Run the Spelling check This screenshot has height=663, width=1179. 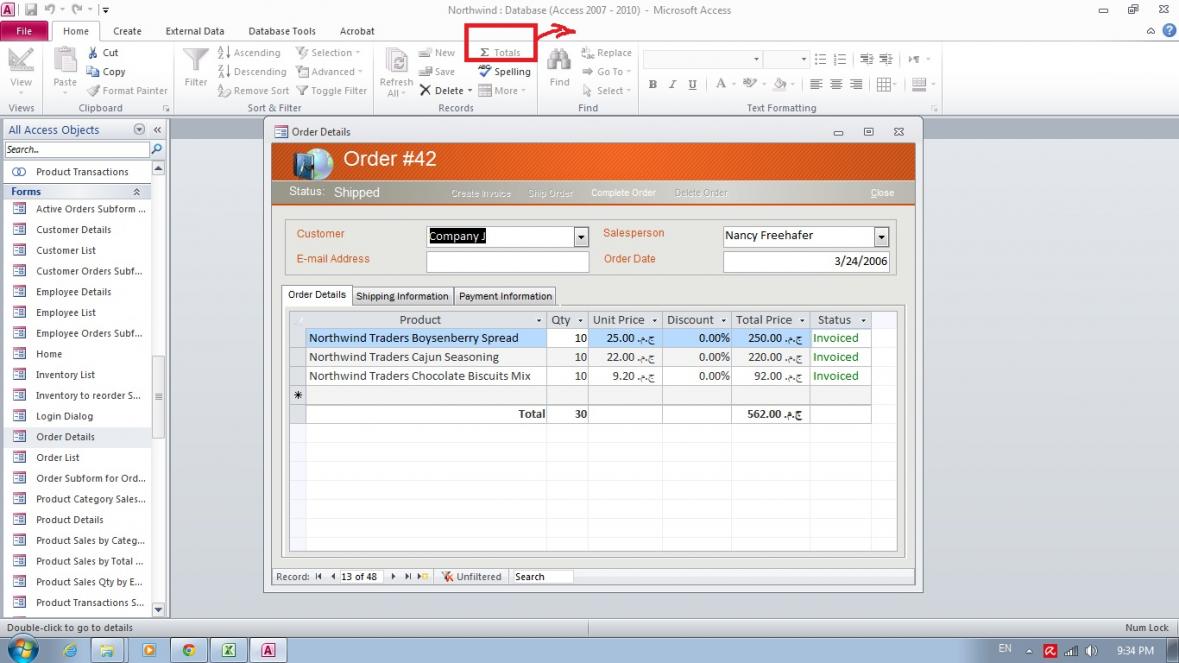pyautogui.click(x=505, y=71)
